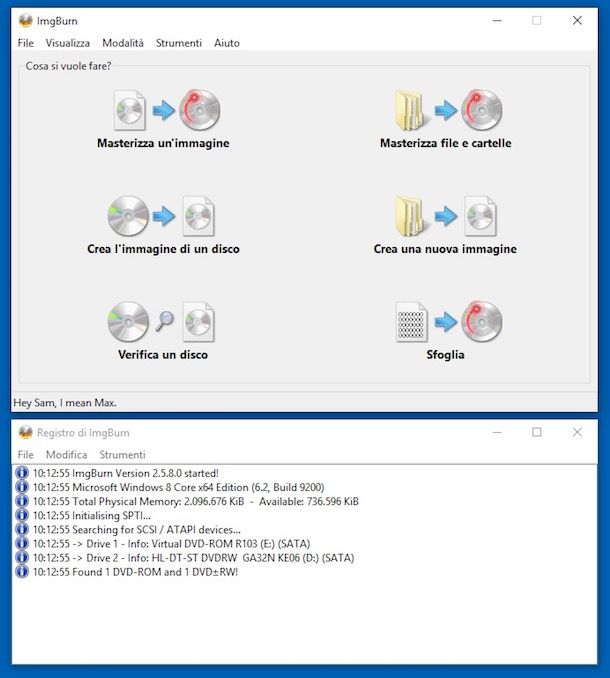
Task: Click the Verifica un disco magnifier icon
Action: click(164, 321)
